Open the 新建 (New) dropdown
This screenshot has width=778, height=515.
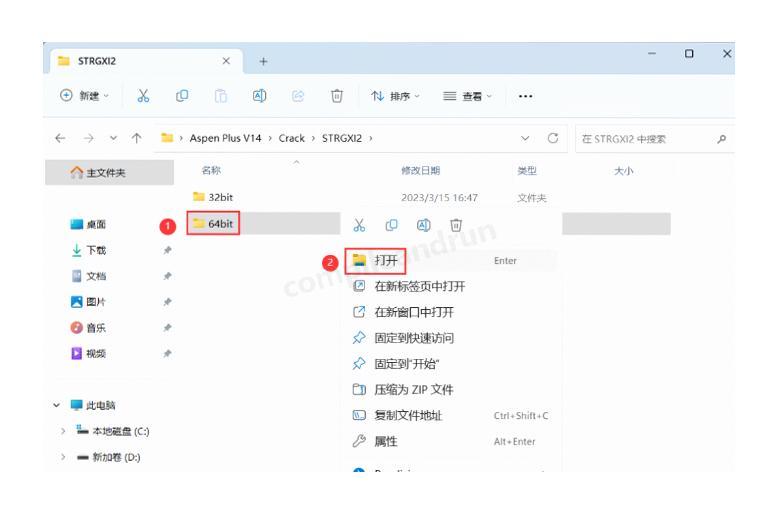(84, 96)
